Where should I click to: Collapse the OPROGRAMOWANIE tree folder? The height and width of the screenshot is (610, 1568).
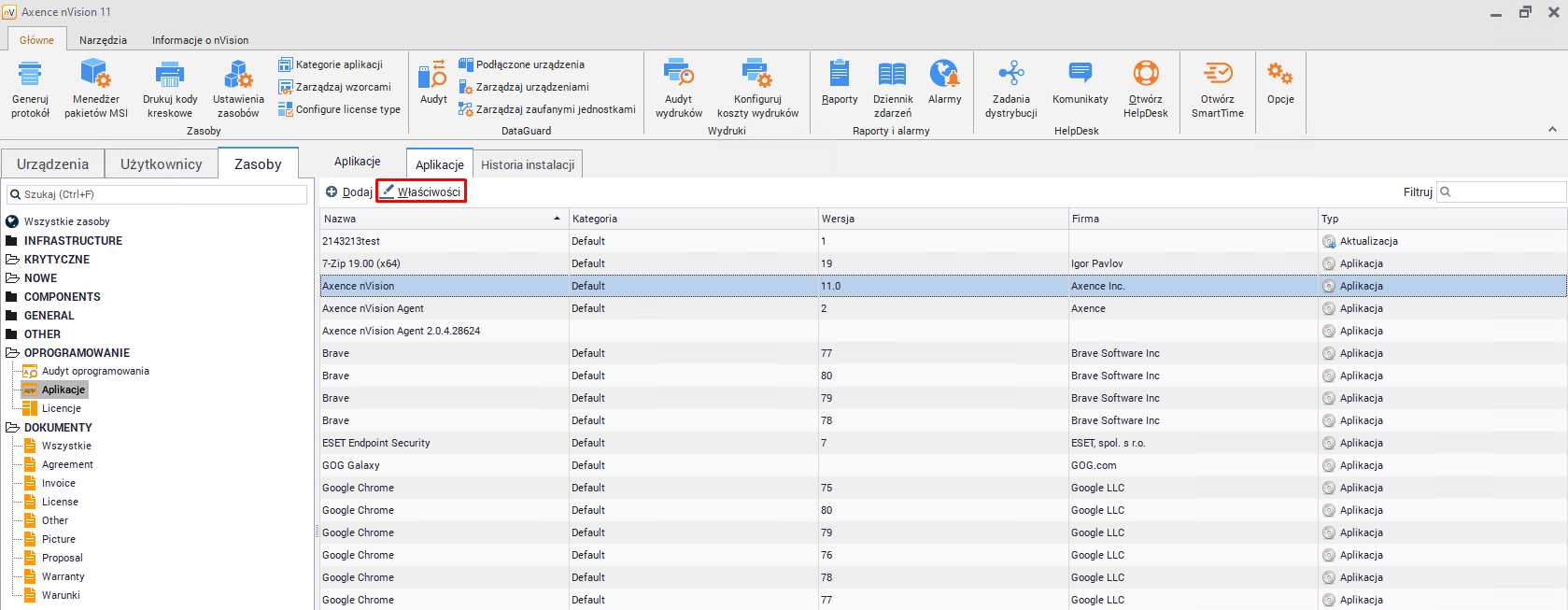(12, 353)
